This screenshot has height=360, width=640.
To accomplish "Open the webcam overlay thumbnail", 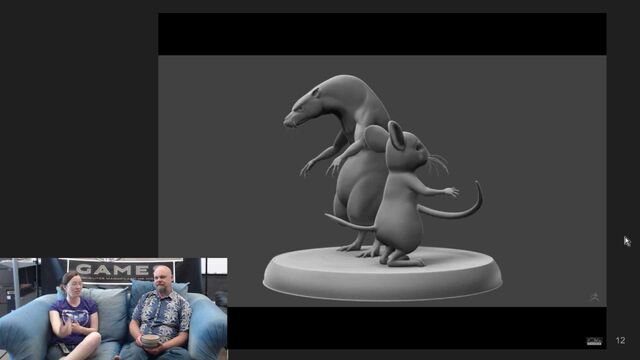I will click(113, 309).
